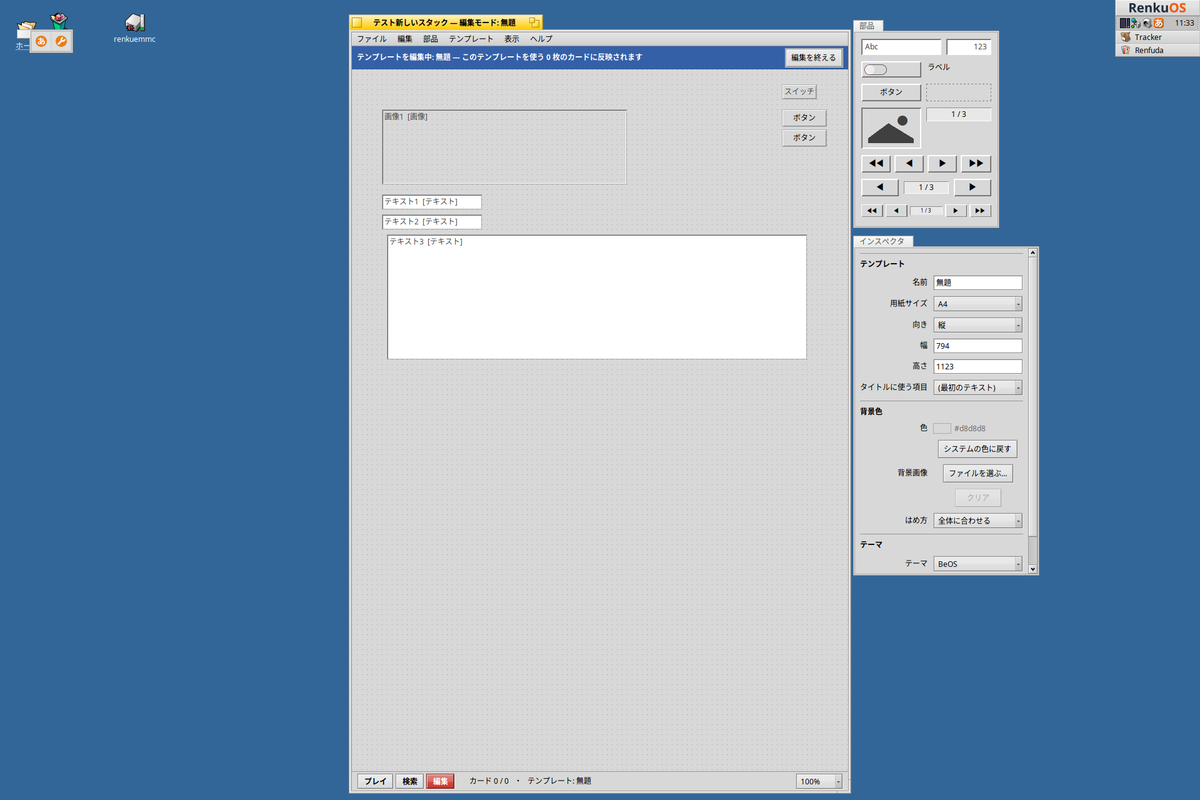The height and width of the screenshot is (800, 1200).
Task: Open the 100% zoom dropdown
Action: point(820,781)
